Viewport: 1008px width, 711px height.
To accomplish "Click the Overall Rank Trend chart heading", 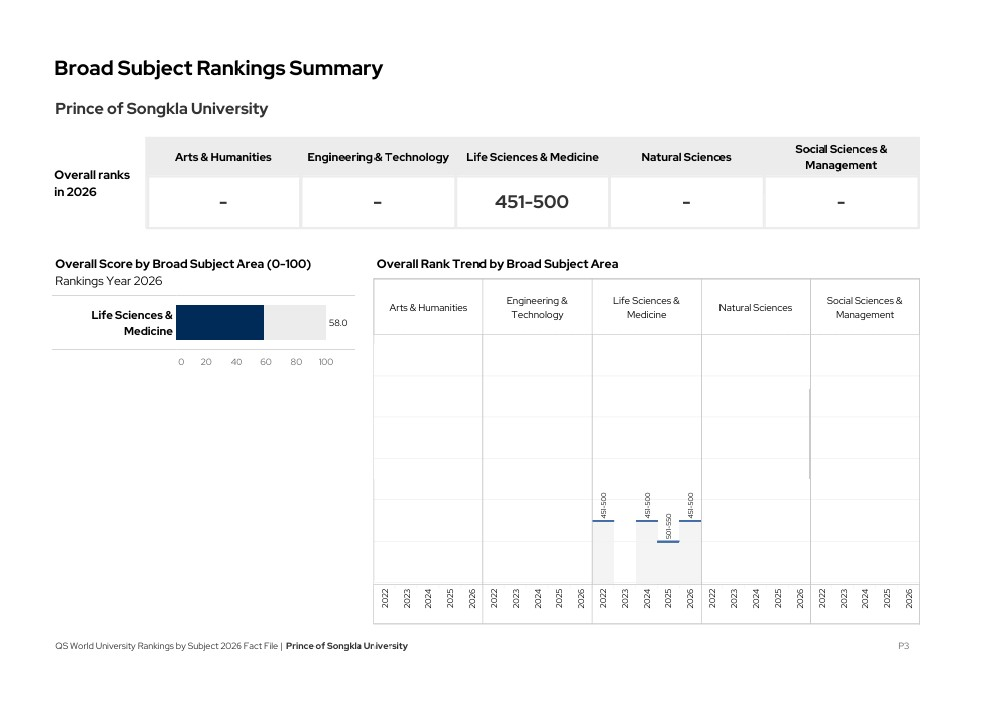I will point(497,264).
